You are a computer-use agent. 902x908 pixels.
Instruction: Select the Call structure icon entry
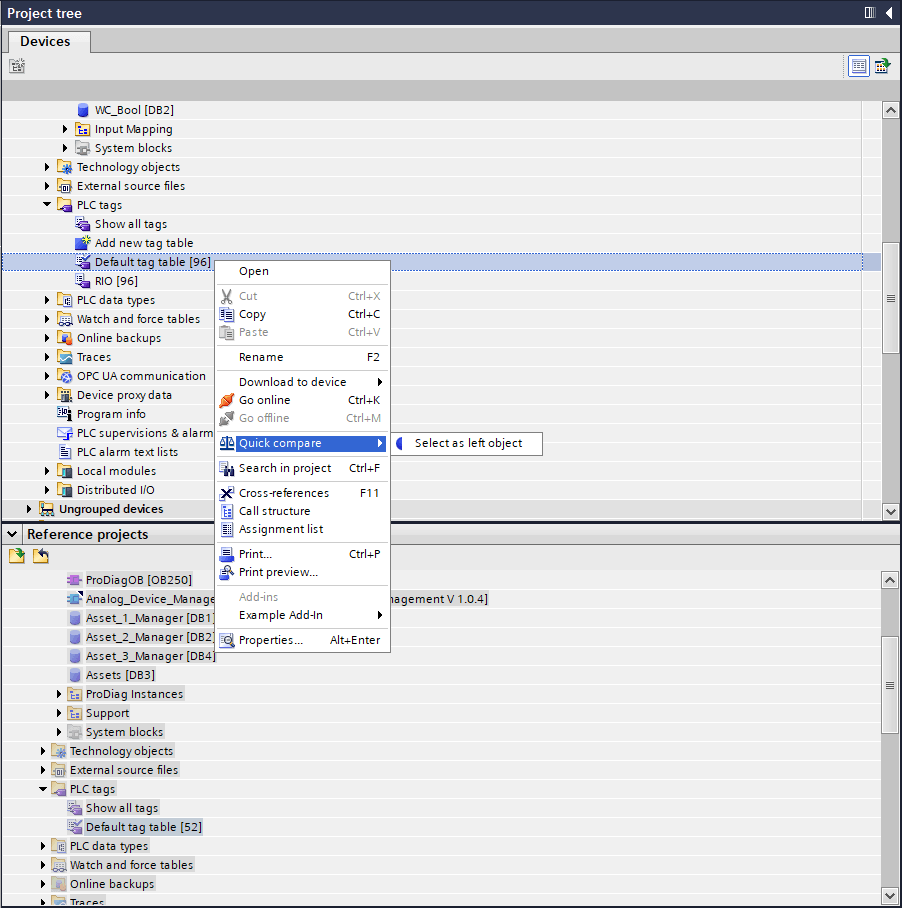(x=227, y=511)
